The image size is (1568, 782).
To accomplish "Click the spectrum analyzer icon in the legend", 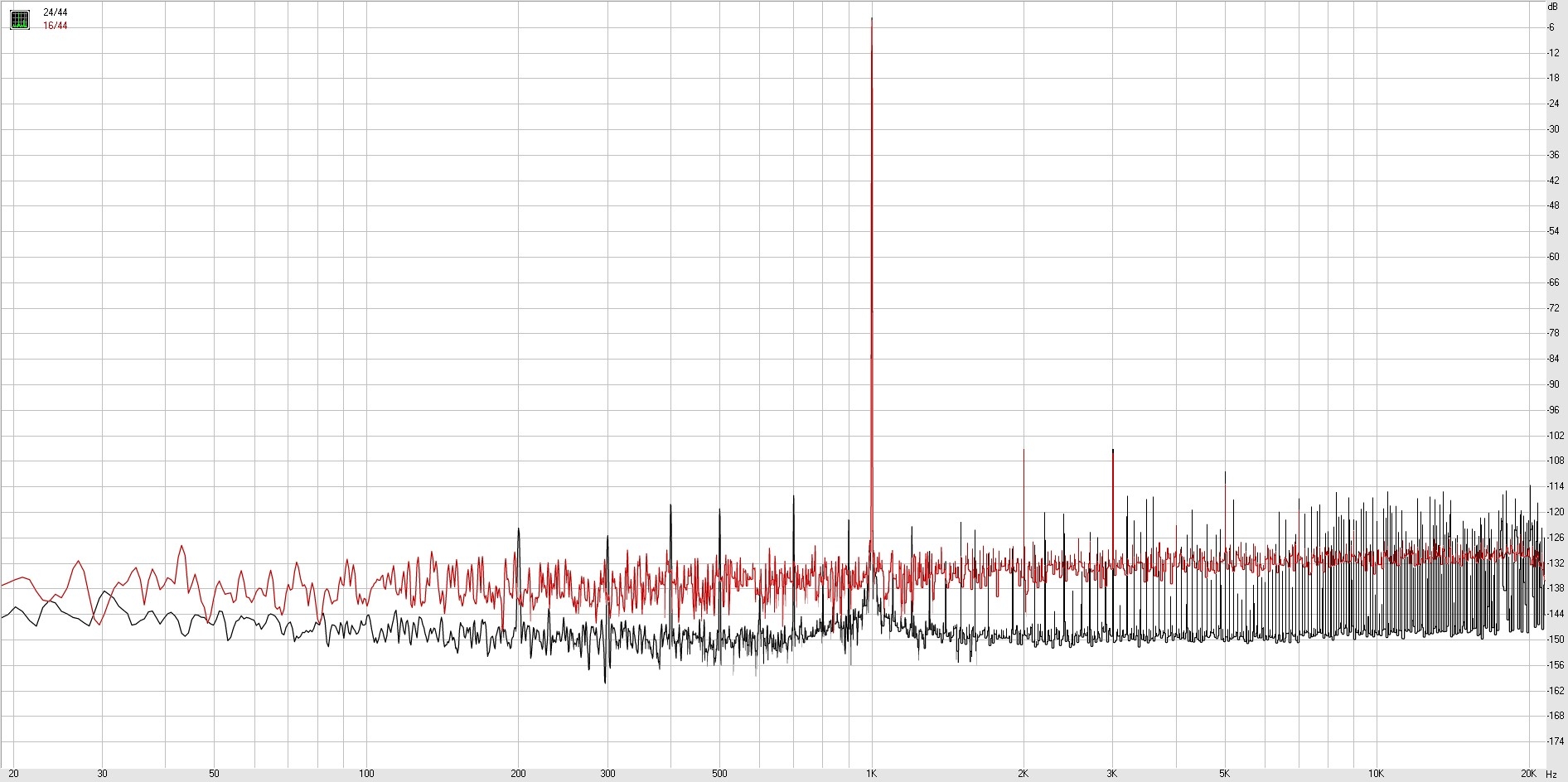I will (x=20, y=19).
